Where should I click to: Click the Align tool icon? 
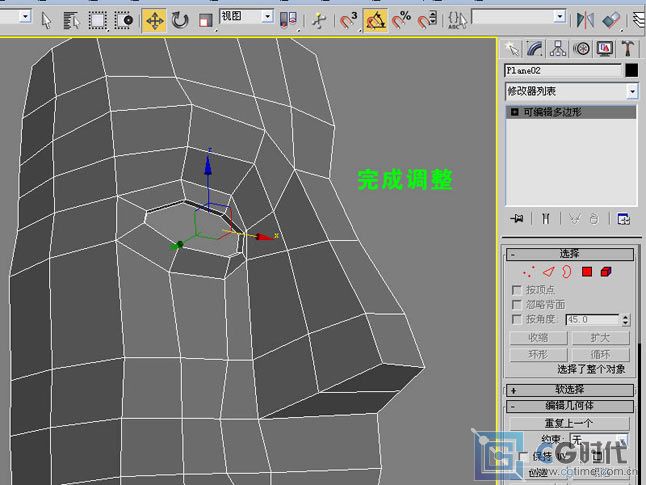click(611, 20)
